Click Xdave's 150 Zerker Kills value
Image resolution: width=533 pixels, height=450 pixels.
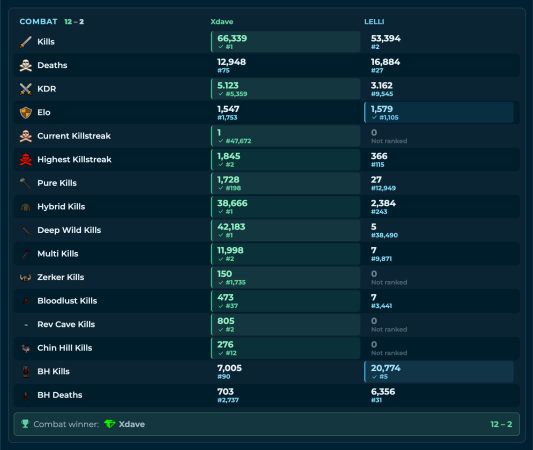pyautogui.click(x=224, y=274)
